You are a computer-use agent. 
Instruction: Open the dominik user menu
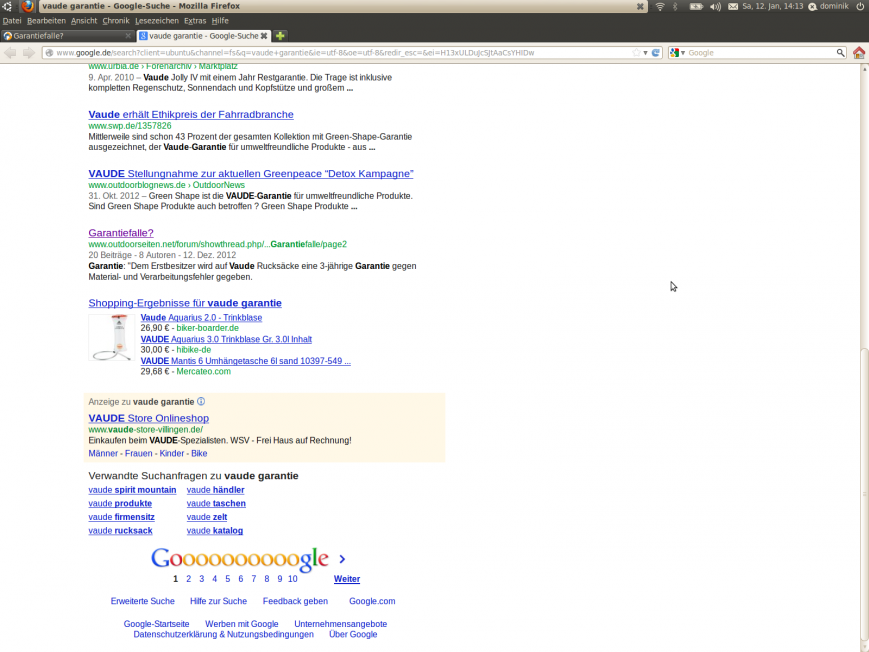pos(829,6)
